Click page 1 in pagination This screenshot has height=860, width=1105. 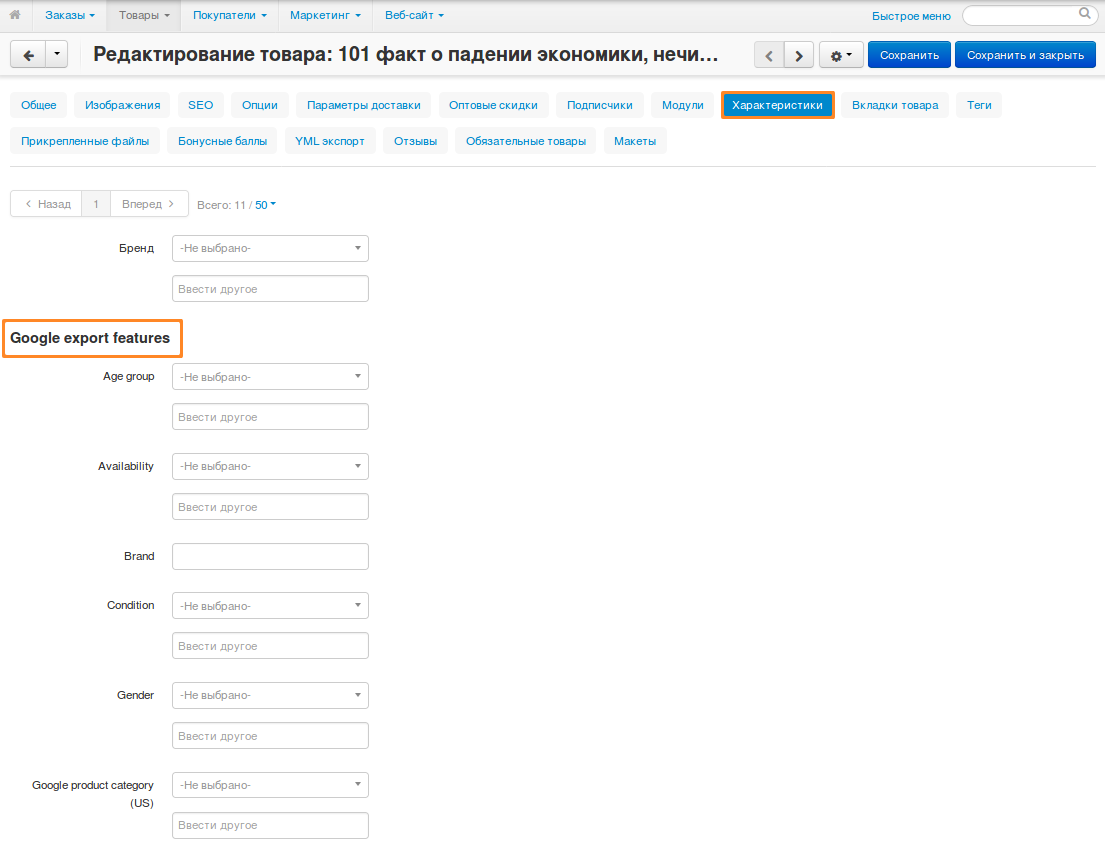96,204
